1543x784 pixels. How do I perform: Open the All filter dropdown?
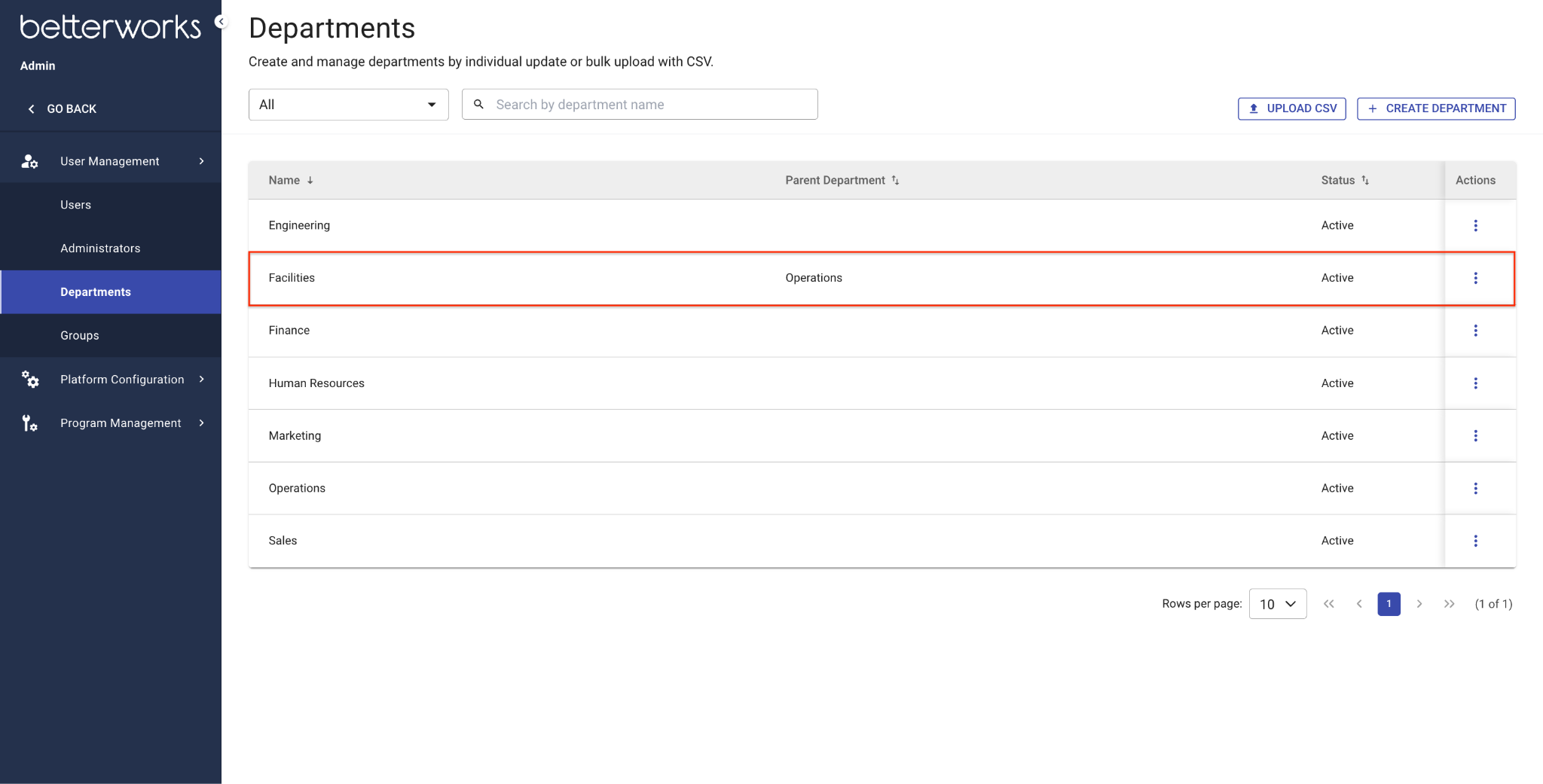(349, 105)
